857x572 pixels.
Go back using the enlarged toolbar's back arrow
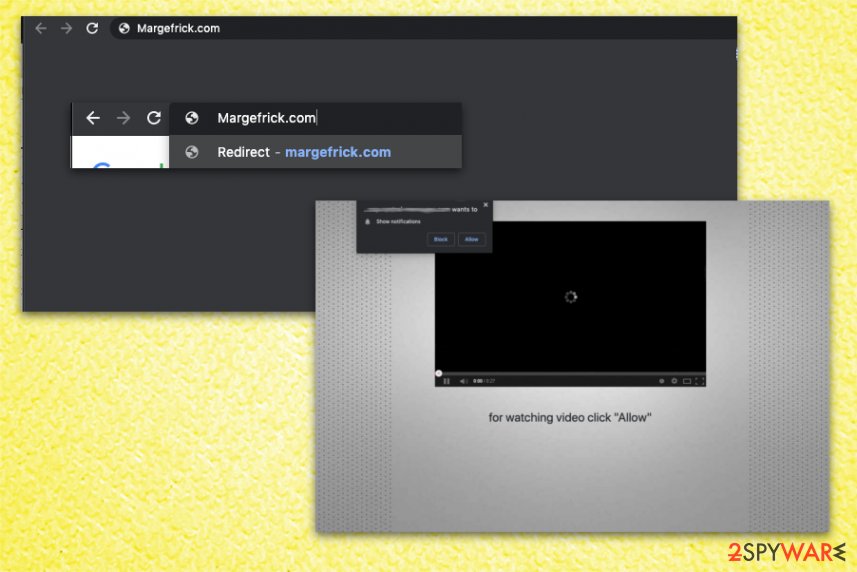pyautogui.click(x=93, y=118)
